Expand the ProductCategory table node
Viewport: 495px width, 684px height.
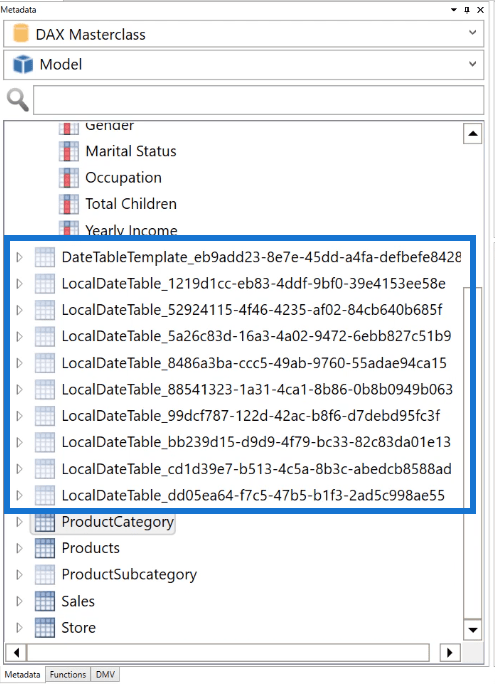coord(19,522)
